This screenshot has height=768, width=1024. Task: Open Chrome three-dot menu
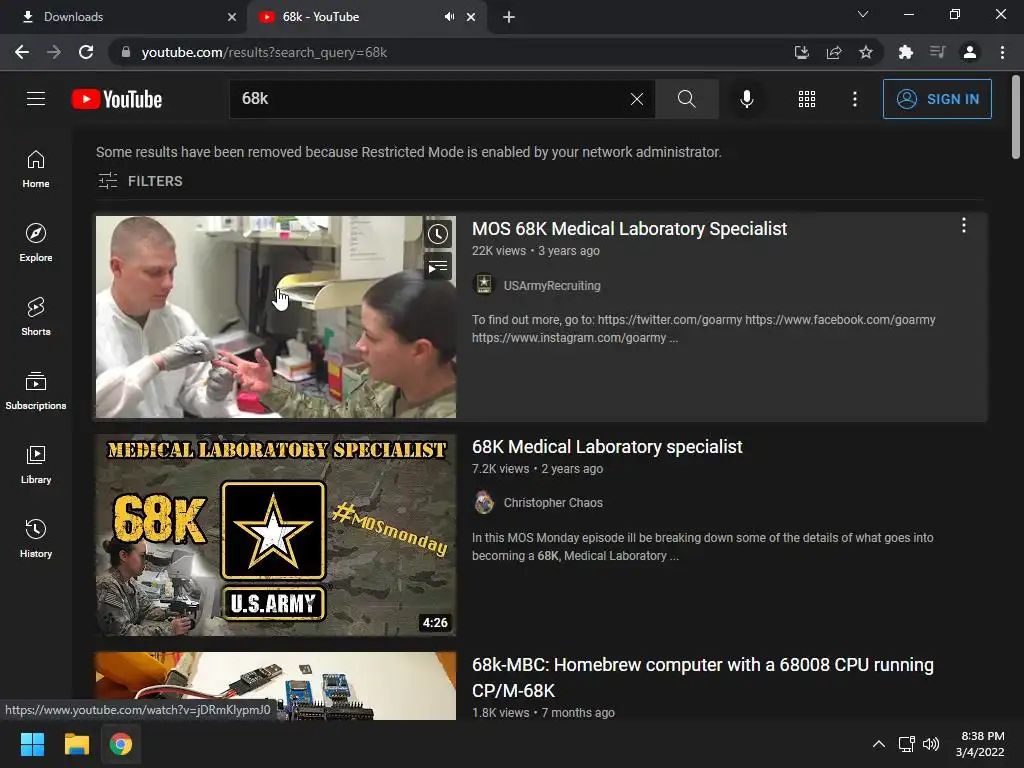pos(1002,52)
